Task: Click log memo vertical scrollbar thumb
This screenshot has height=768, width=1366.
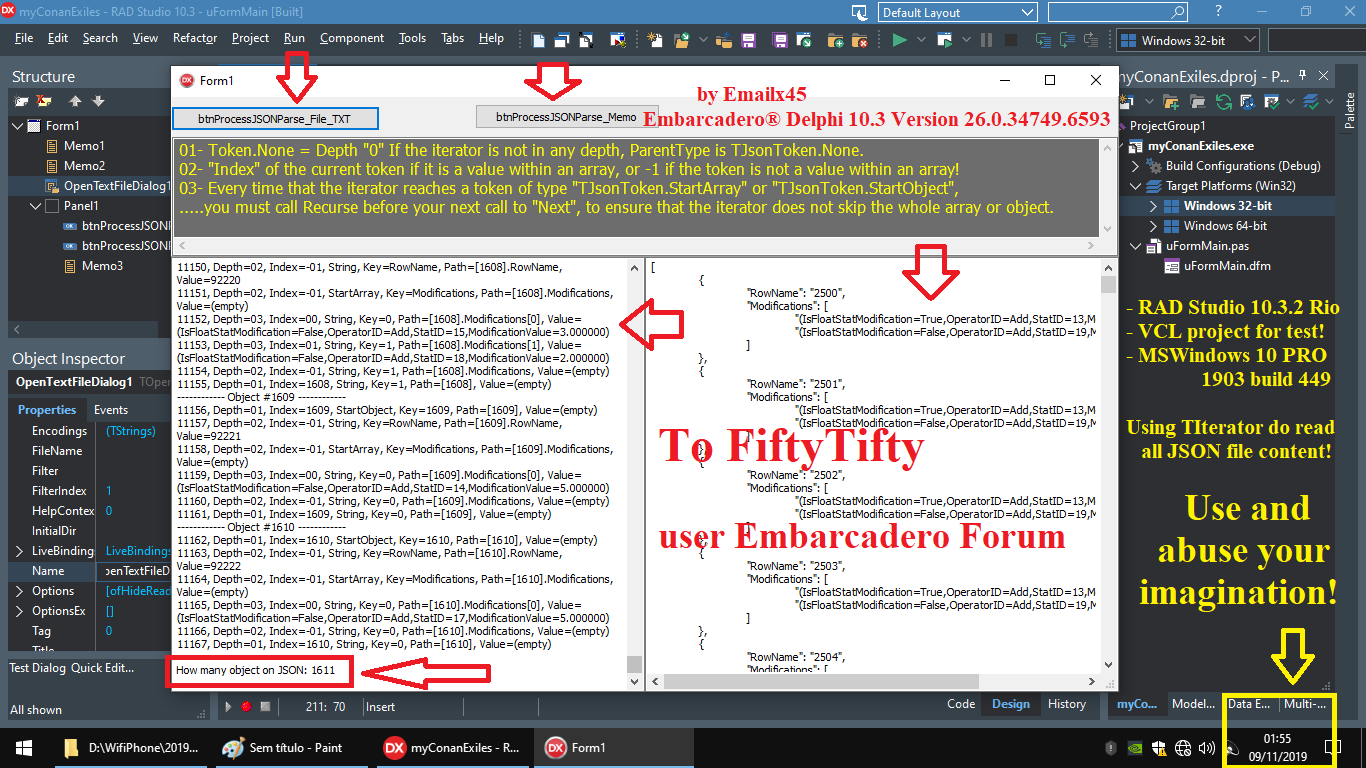Action: click(634, 664)
